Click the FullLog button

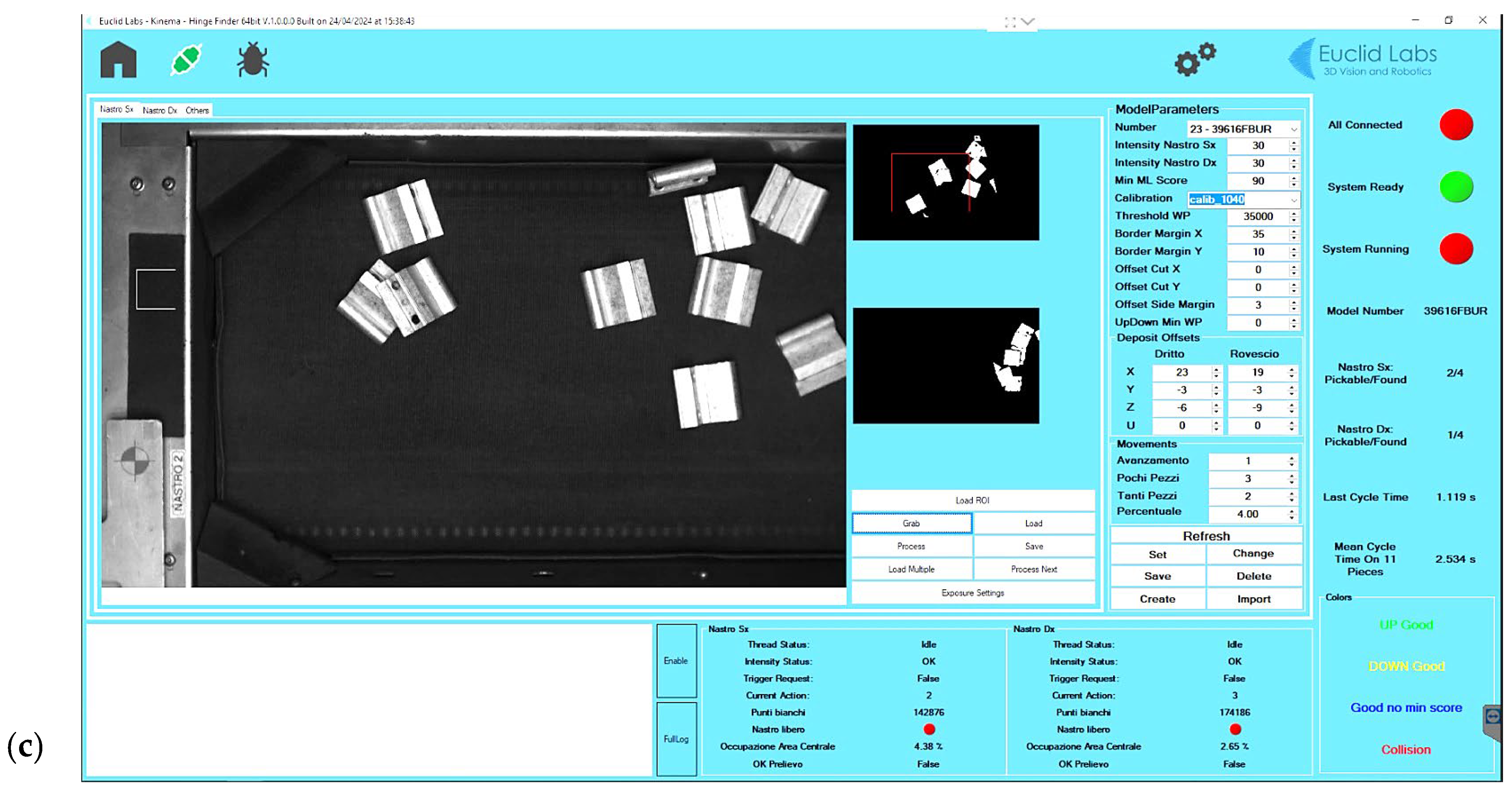point(676,739)
